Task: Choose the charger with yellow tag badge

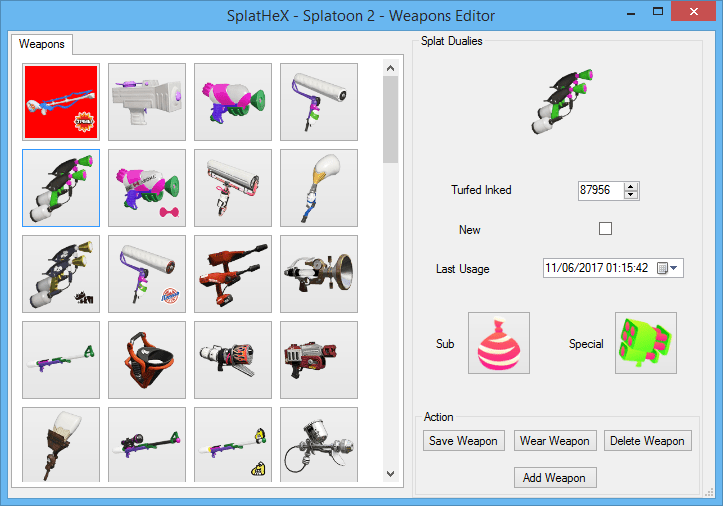Action: (233, 445)
